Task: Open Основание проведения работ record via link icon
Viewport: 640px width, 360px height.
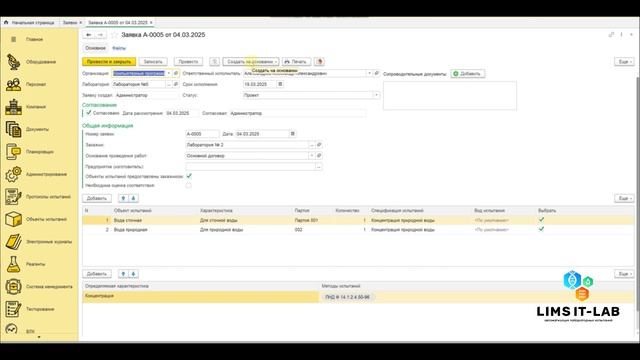Action: (319, 156)
